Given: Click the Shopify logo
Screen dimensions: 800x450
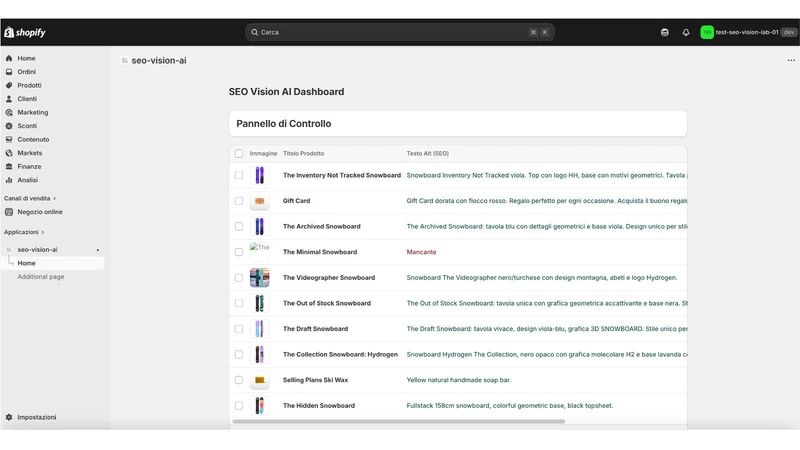Looking at the screenshot, I should tap(25, 32).
